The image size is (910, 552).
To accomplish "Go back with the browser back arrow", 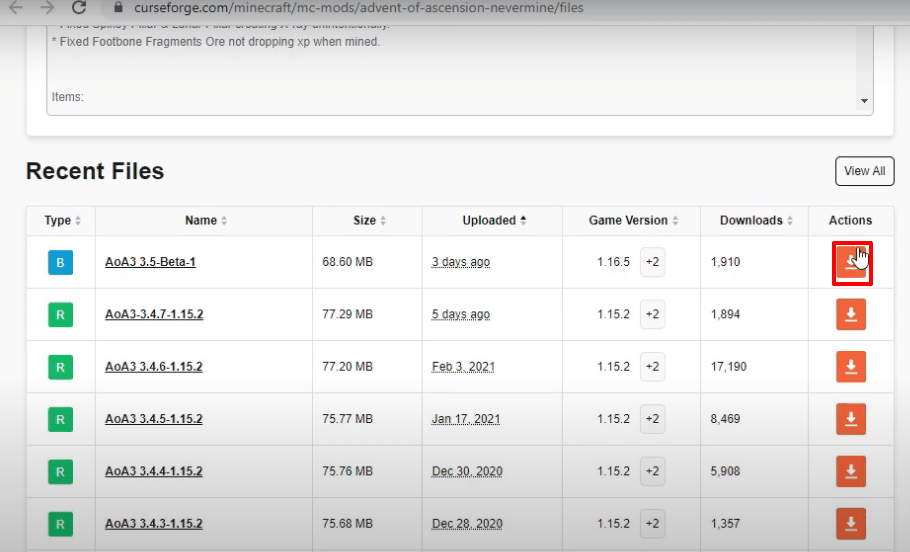I will coord(16,8).
